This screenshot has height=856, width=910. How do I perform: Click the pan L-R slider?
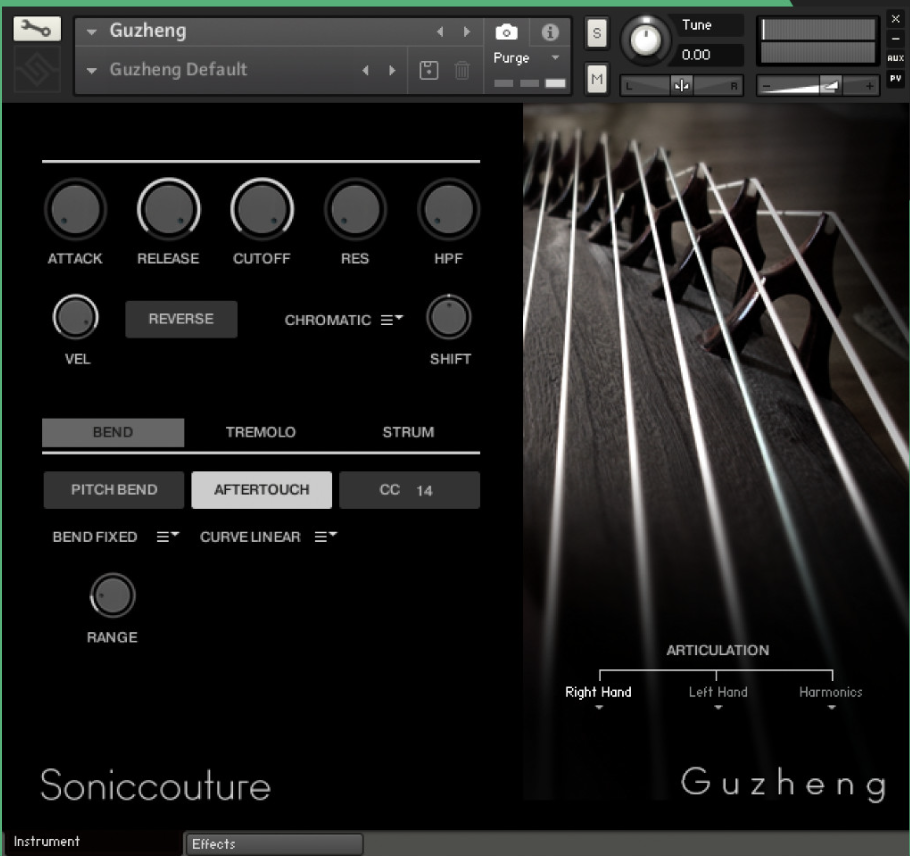click(x=681, y=86)
